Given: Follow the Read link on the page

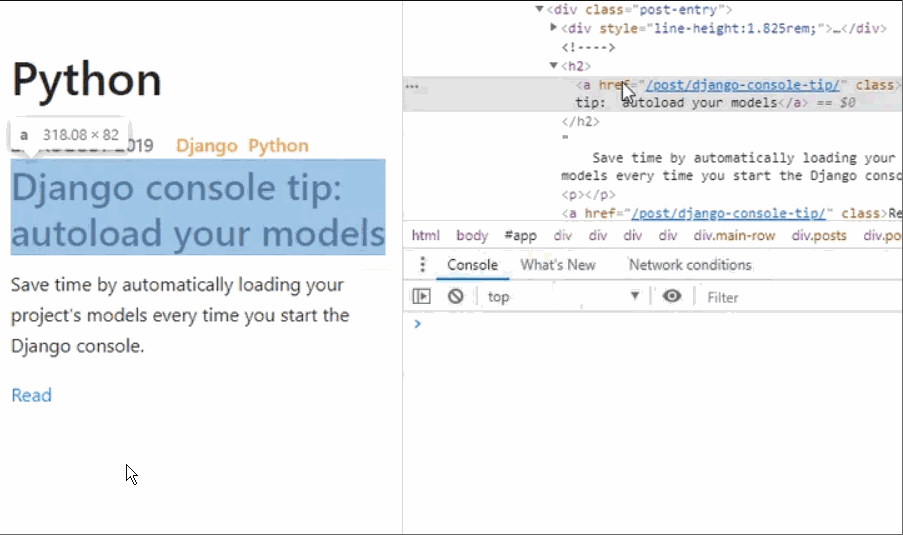Looking at the screenshot, I should pyautogui.click(x=32, y=395).
